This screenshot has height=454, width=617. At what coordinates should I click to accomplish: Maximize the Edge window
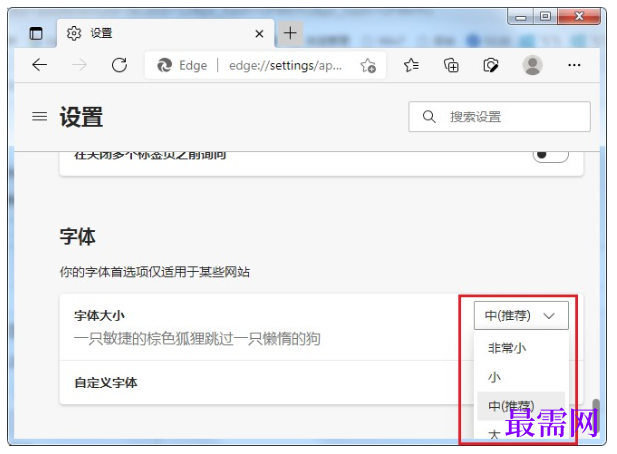point(545,17)
